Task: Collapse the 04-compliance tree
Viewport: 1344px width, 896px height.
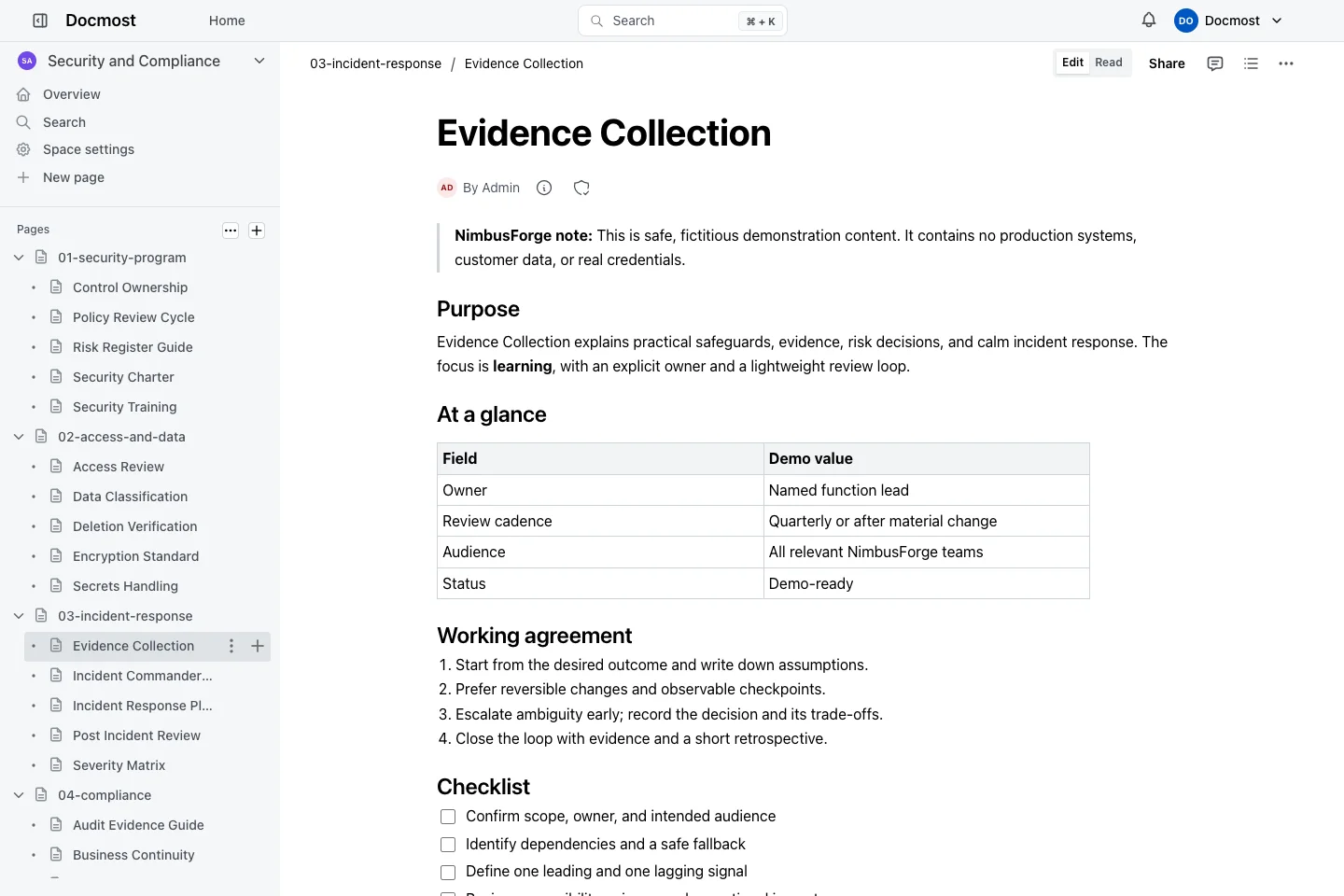Action: [x=19, y=795]
